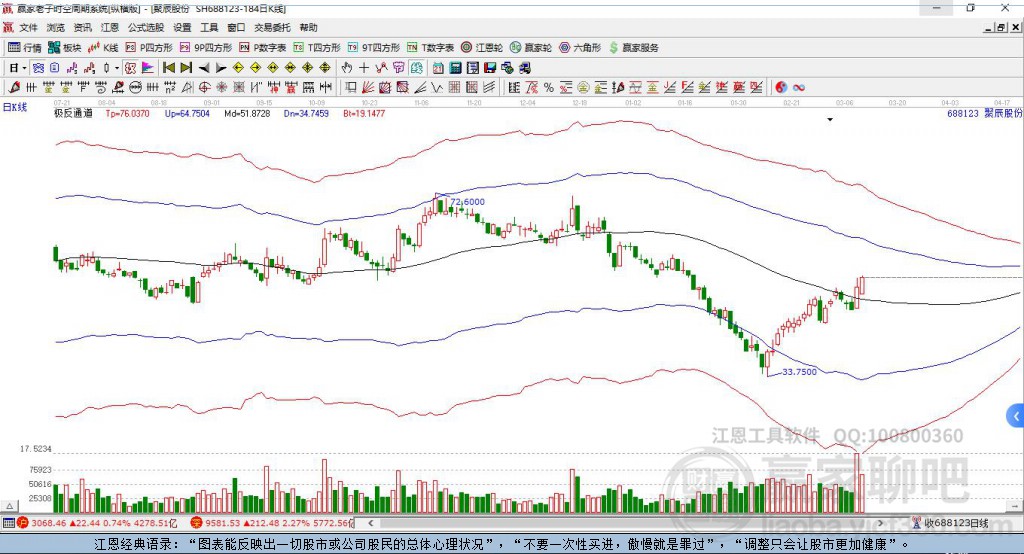Image resolution: width=1024 pixels, height=554 pixels.
Task: Toggle the colorful triangle icon
Action: (148, 67)
